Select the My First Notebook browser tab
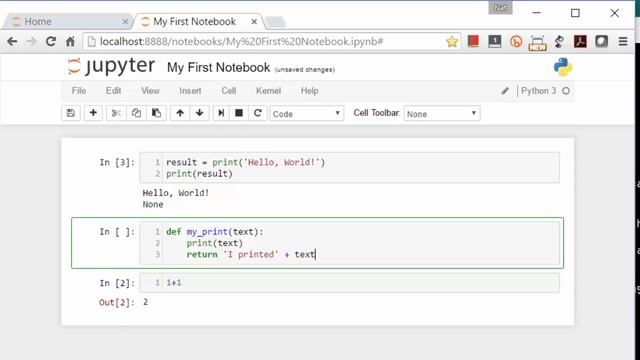640x360 pixels. tap(200, 21)
